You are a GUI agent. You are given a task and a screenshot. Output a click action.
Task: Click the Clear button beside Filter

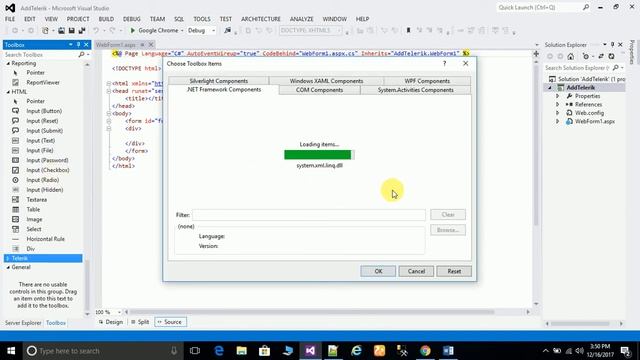[448, 215]
